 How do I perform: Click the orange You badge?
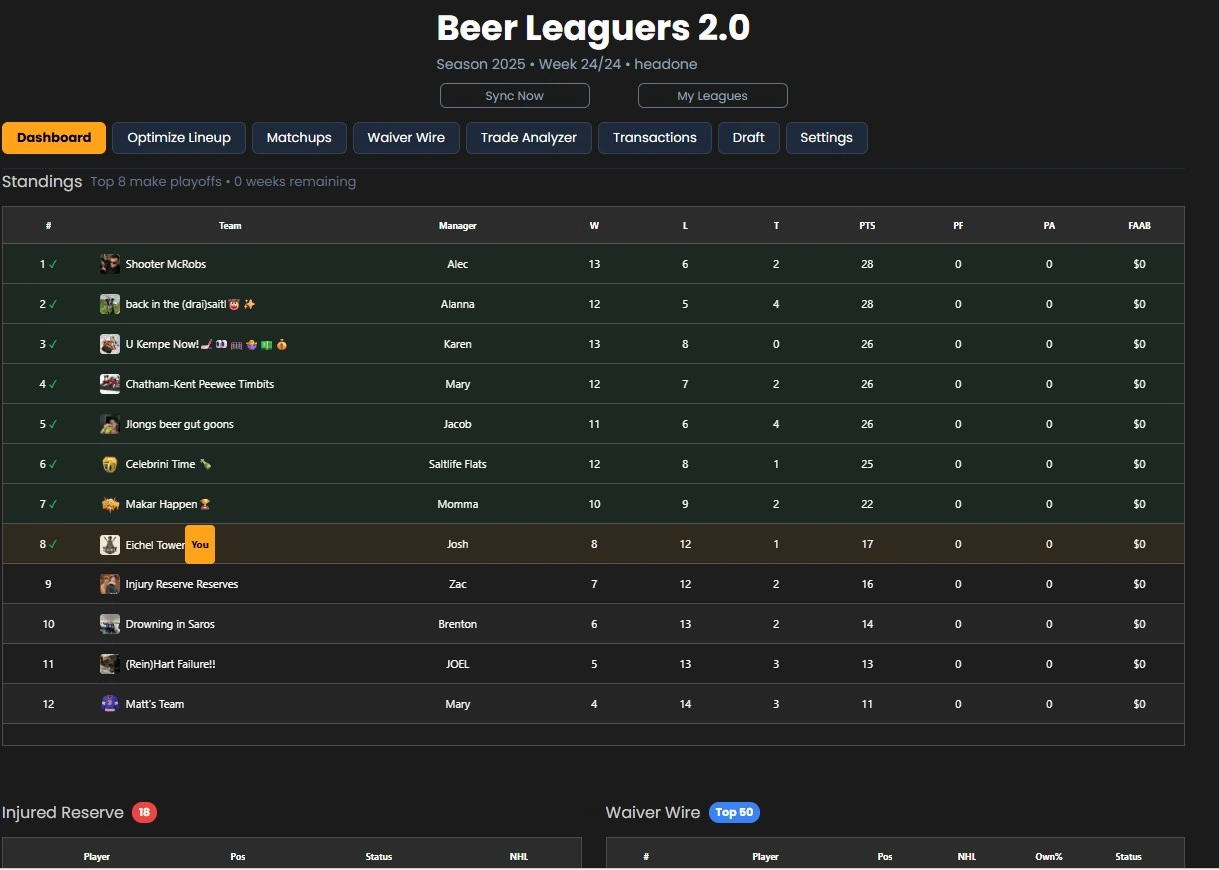[200, 544]
